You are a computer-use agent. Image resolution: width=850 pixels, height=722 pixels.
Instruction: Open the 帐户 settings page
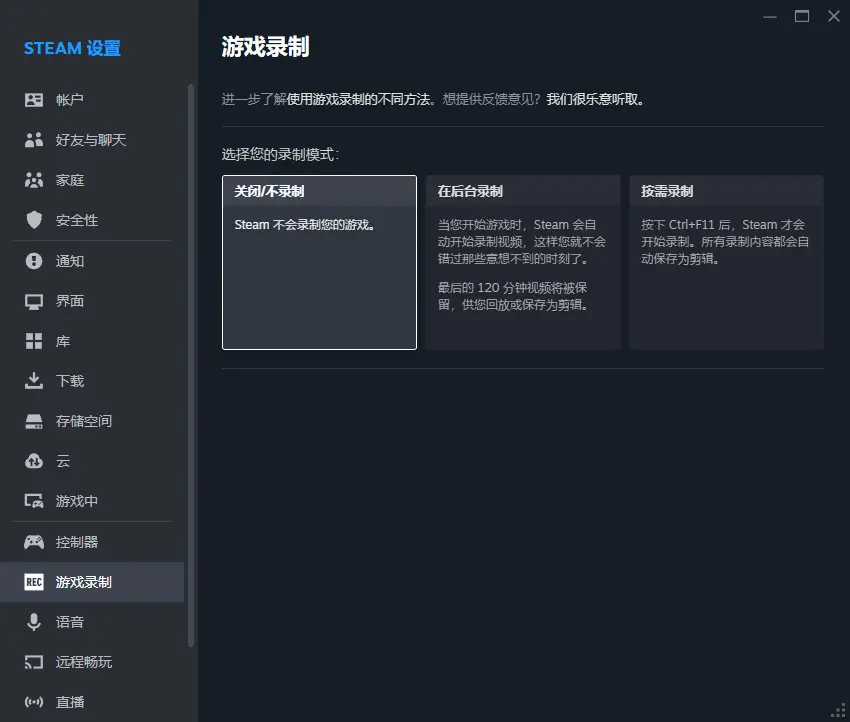(x=92, y=100)
